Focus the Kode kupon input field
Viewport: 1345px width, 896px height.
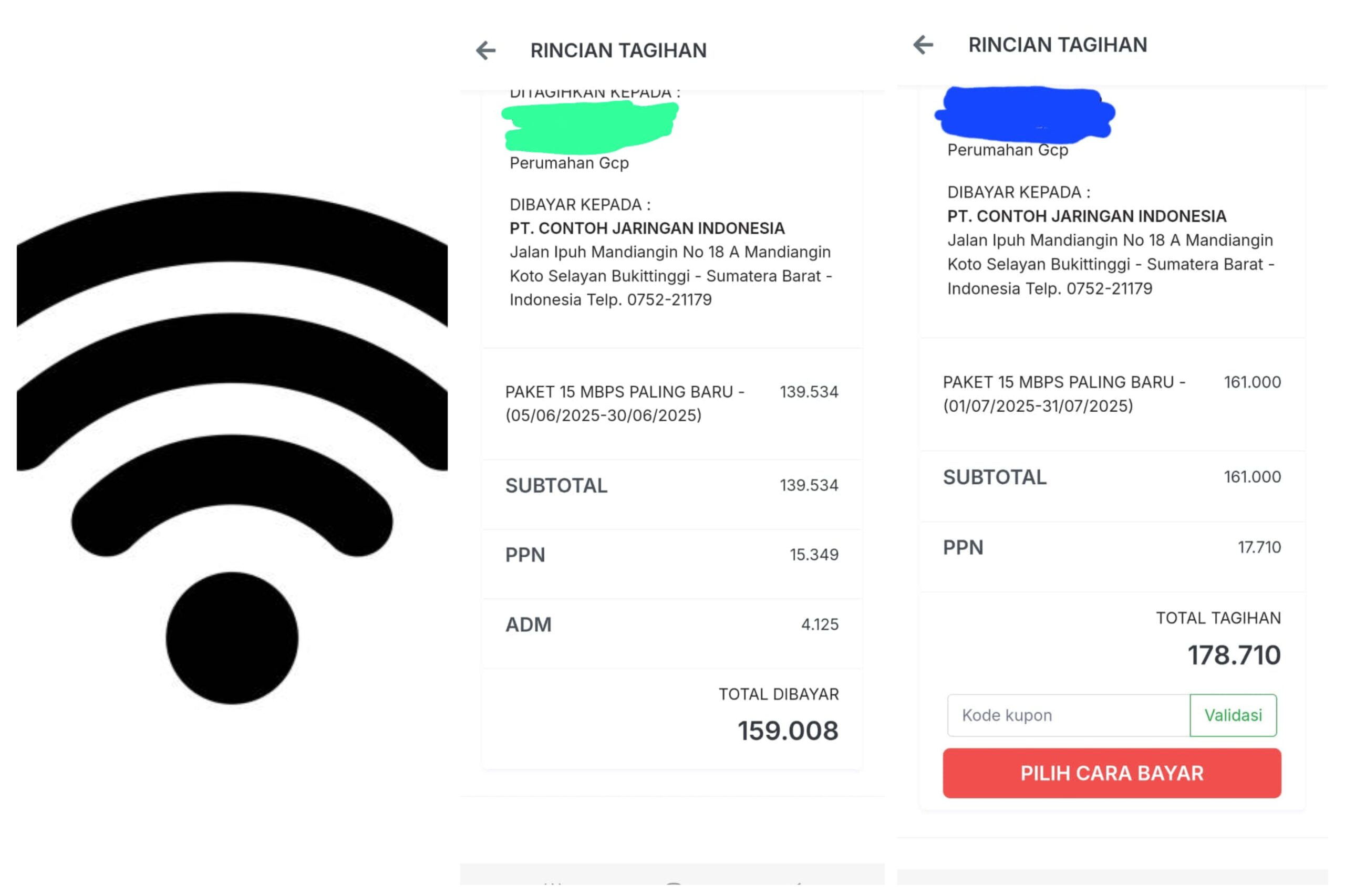1068,715
